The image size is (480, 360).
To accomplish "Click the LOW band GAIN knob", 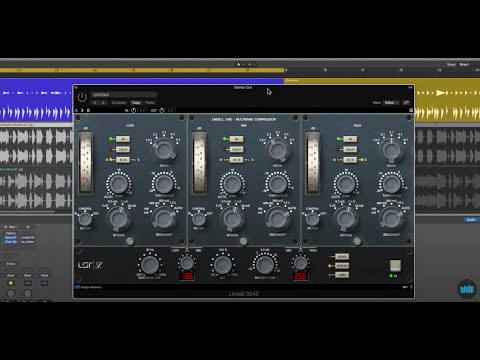I will 118,184.
